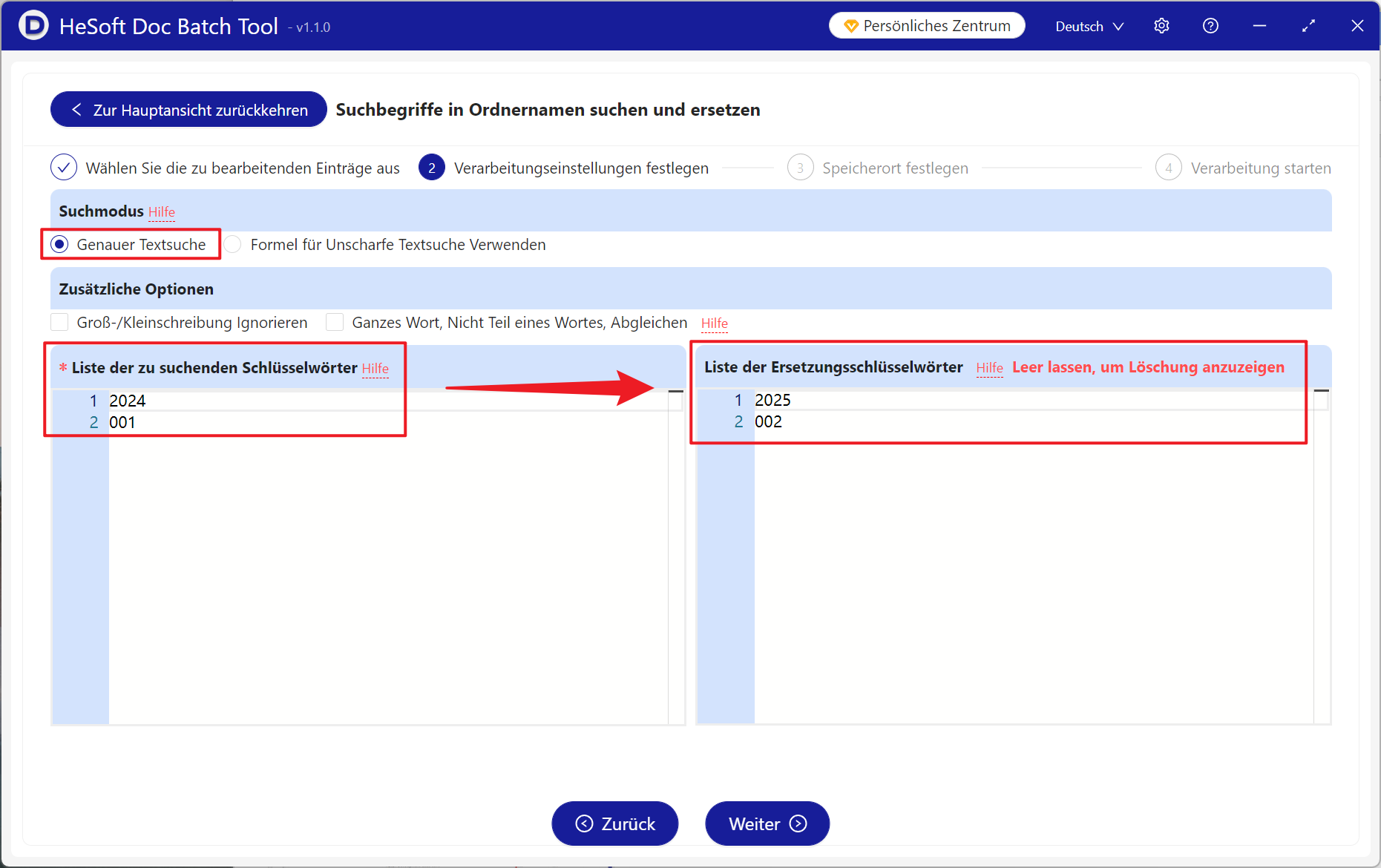Open Persönliches Zentrum
Screen dimensions: 1381x868
click(x=927, y=26)
